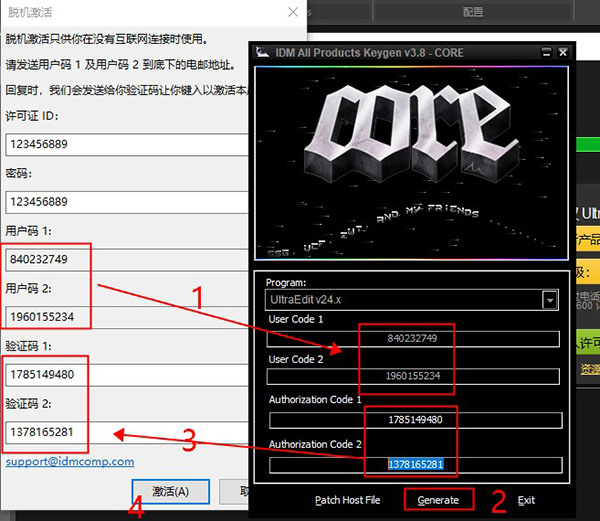
Task: Click the User Code 1 field in keygen
Action: (412, 339)
